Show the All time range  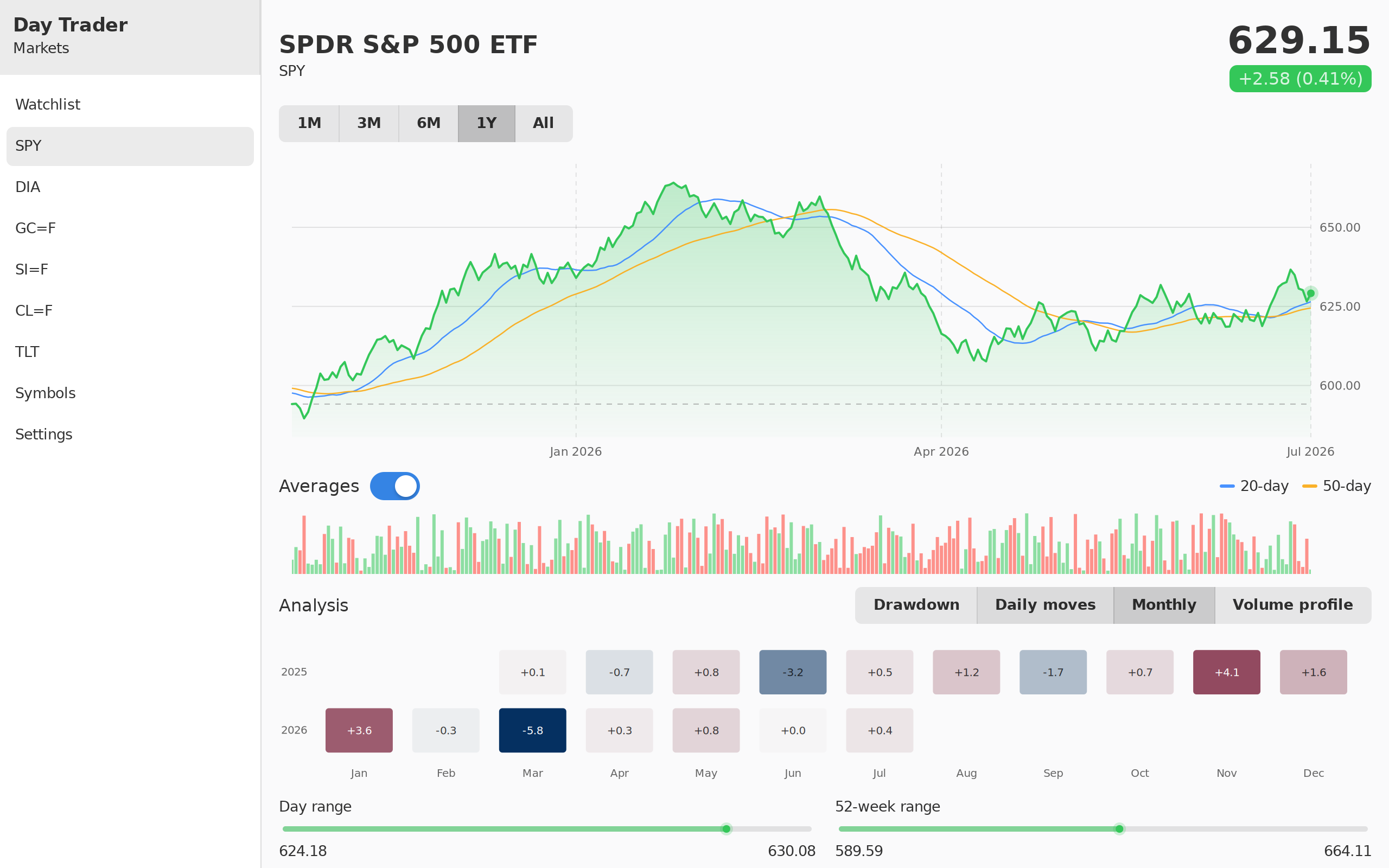click(544, 124)
